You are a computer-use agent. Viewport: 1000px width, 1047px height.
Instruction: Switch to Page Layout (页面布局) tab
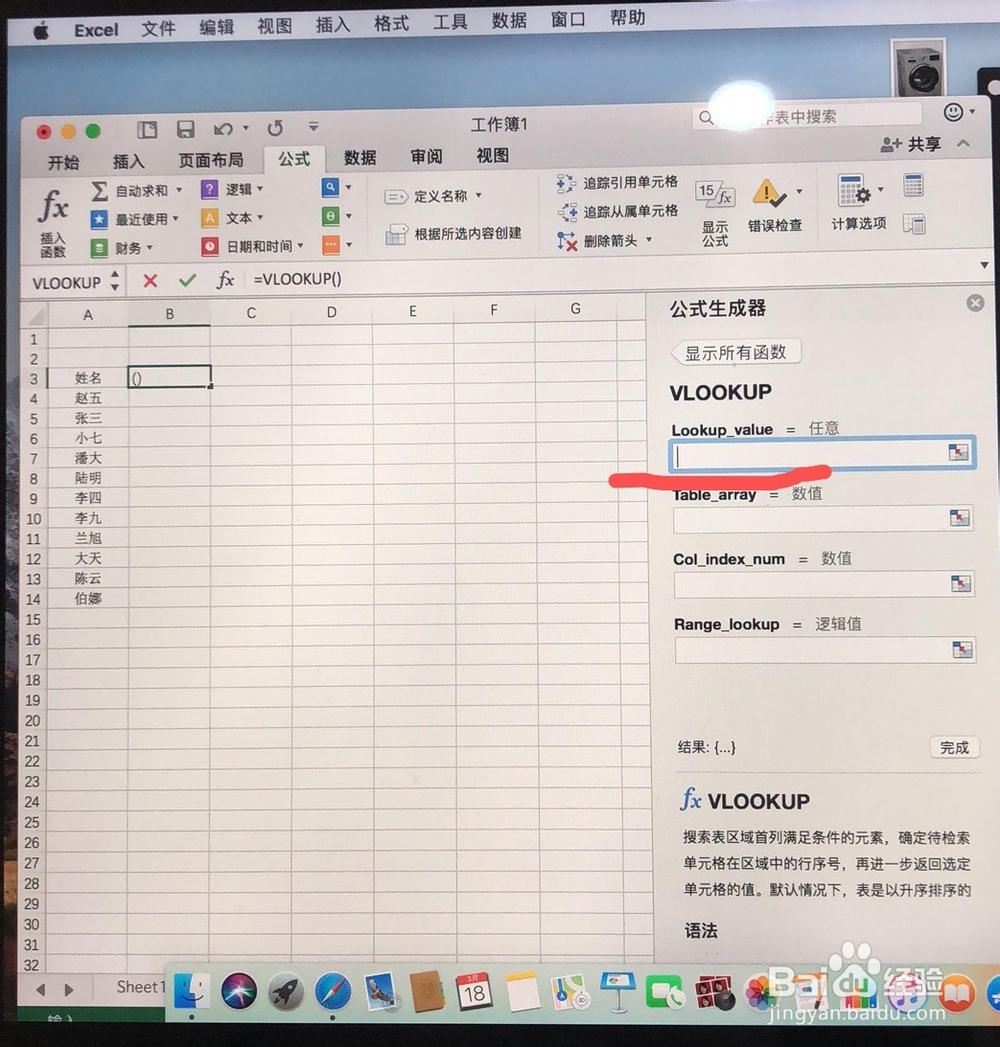pyautogui.click(x=211, y=160)
